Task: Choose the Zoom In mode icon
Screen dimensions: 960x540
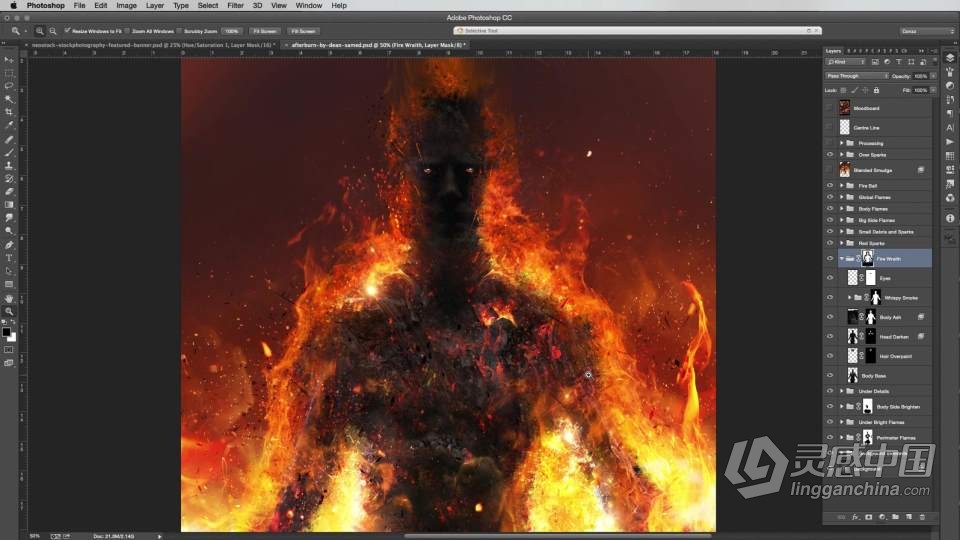Action: coord(40,31)
